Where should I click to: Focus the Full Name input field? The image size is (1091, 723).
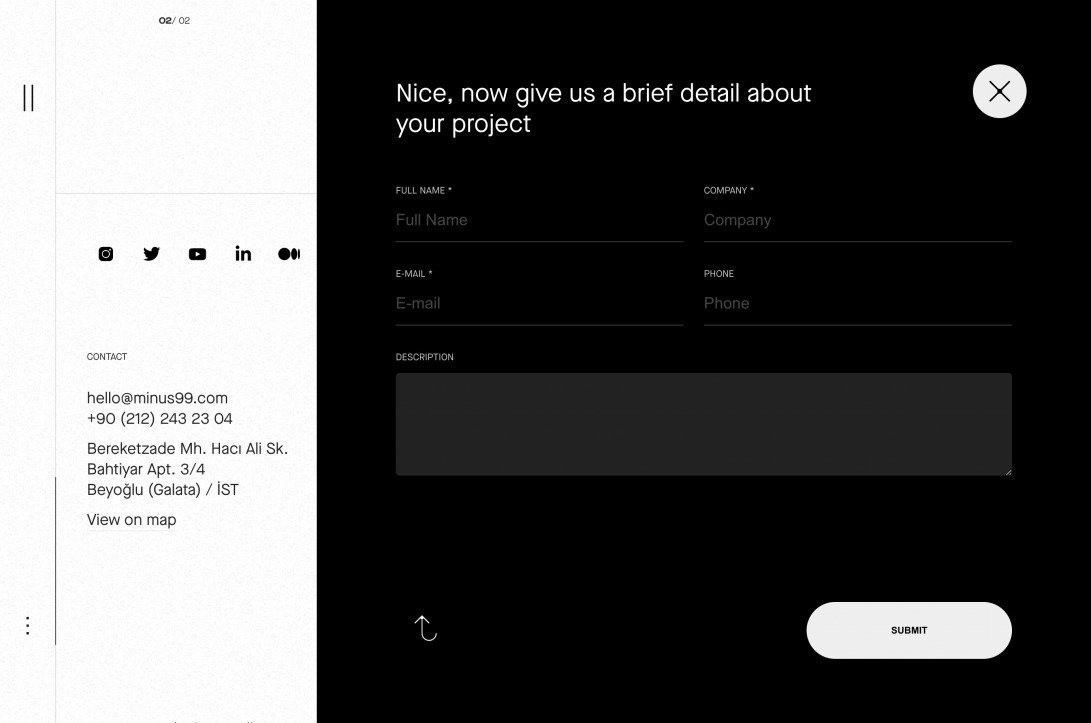539,220
